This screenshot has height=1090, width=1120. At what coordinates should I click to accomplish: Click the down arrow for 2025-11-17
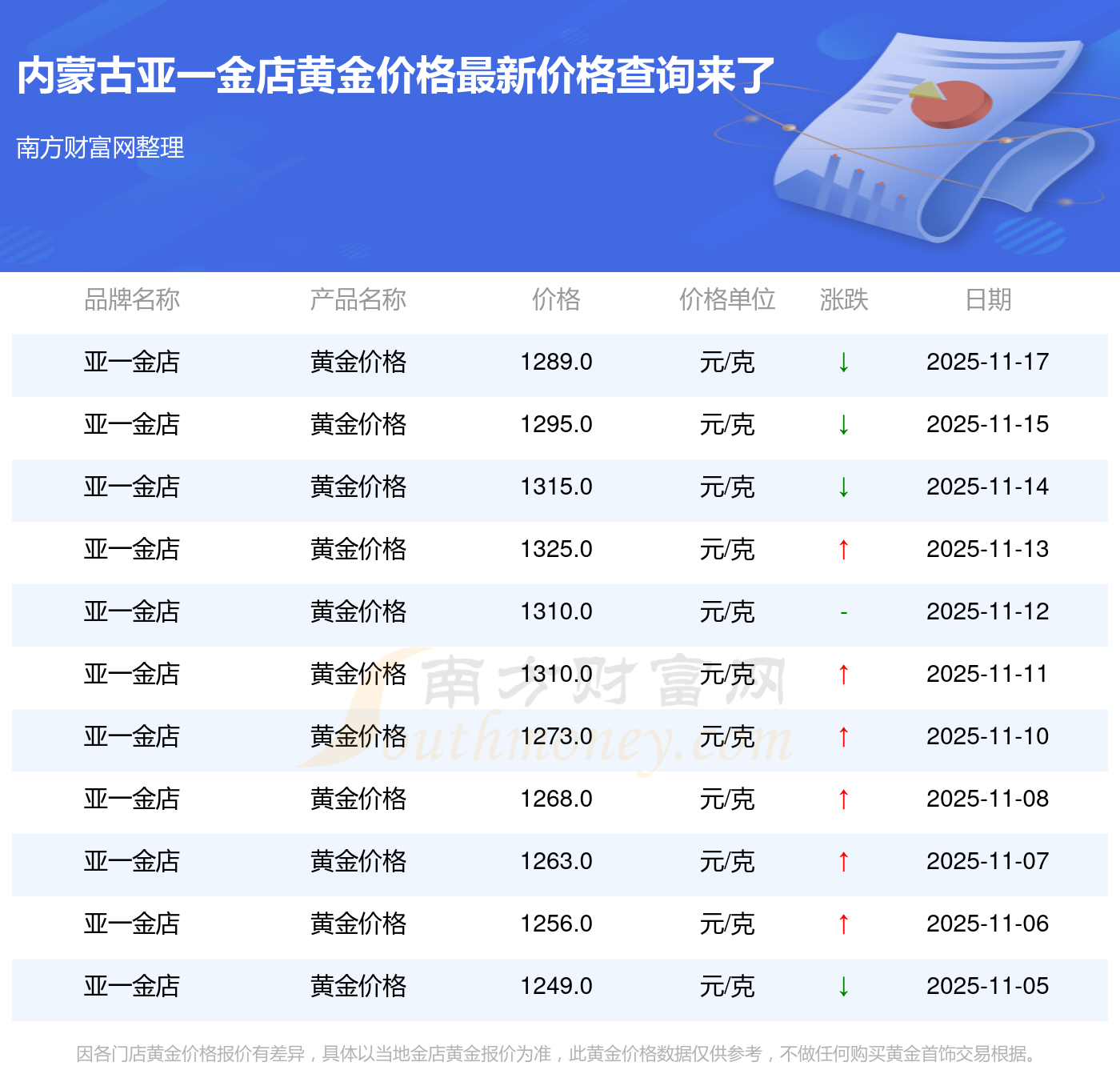(843, 363)
